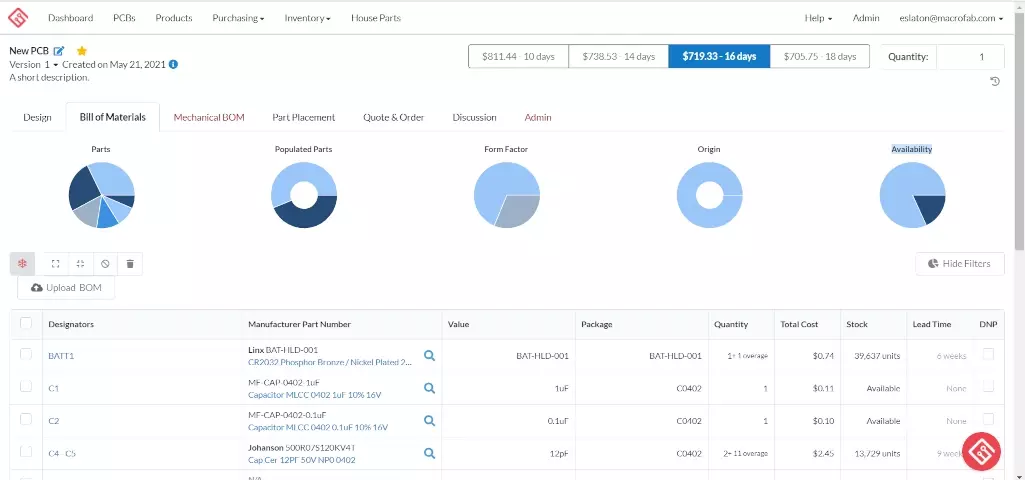Click the Upload BOM button

(66, 288)
